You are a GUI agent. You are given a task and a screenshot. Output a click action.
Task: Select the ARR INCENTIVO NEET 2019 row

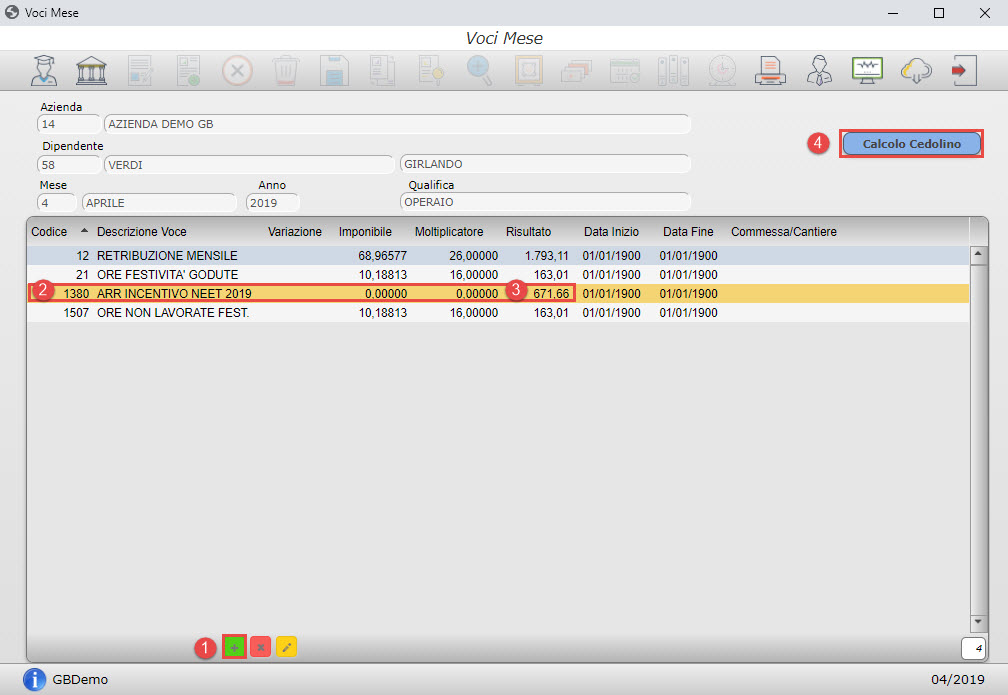tap(498, 293)
